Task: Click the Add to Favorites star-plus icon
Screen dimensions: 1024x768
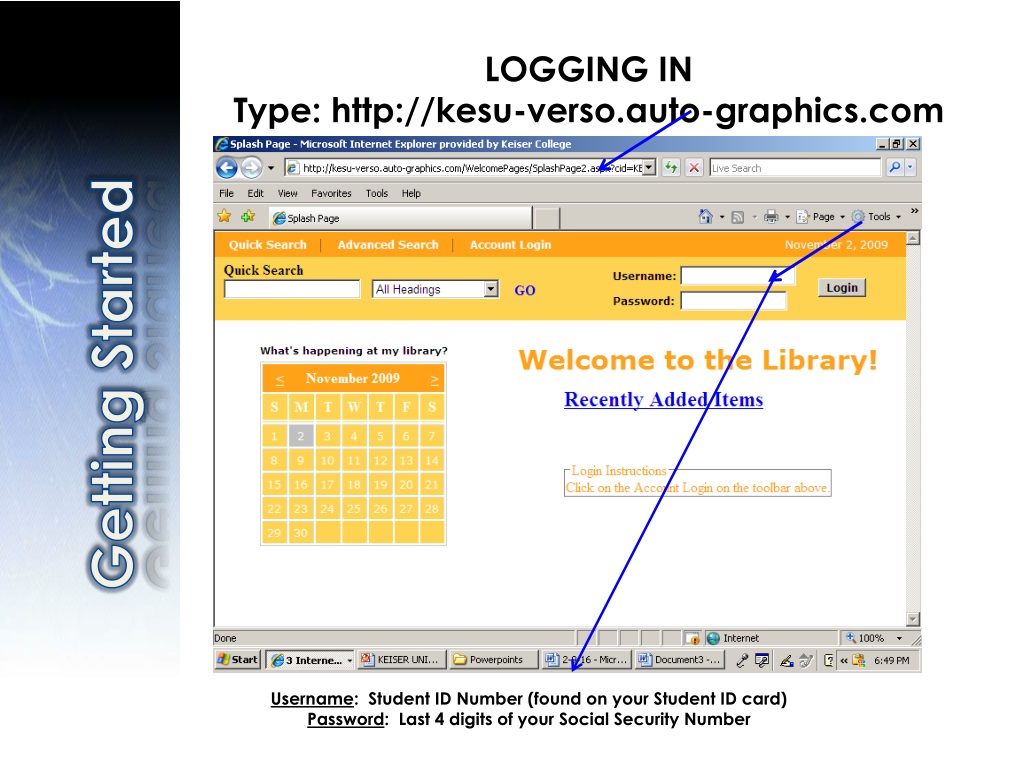Action: pyautogui.click(x=248, y=216)
